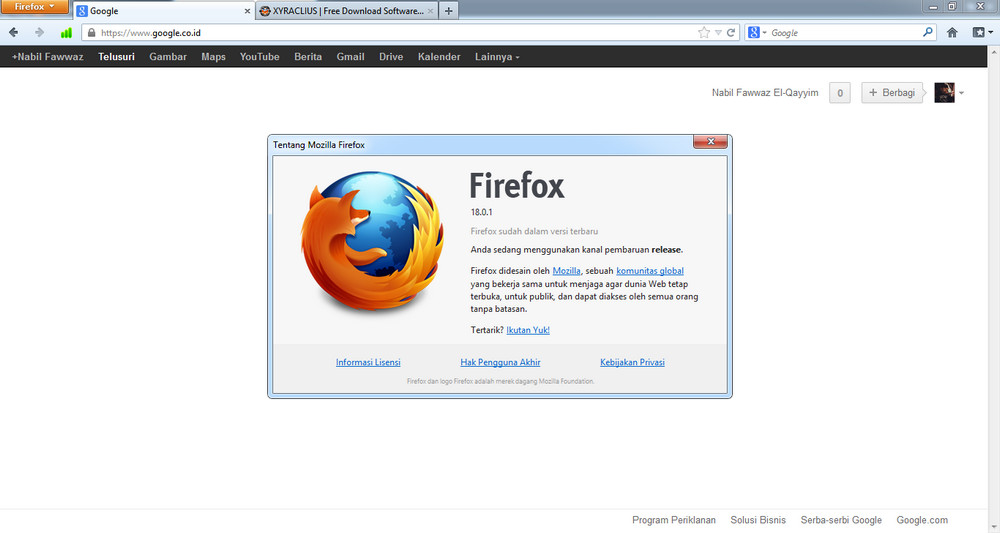Screen dimensions: 1000x533
Task: Open the notifications counter showing 0
Action: [x=840, y=92]
